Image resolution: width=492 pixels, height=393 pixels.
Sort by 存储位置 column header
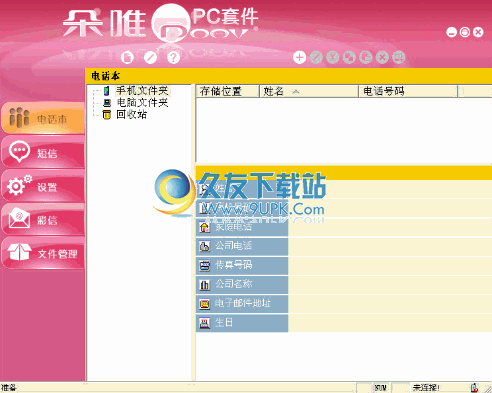tap(228, 91)
